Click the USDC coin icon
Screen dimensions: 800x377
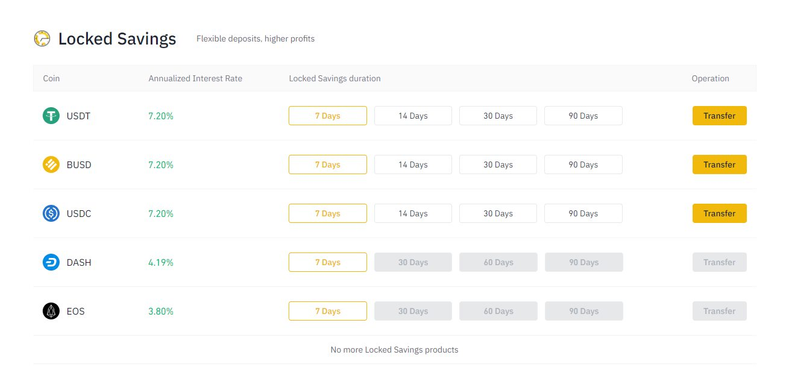coord(51,213)
